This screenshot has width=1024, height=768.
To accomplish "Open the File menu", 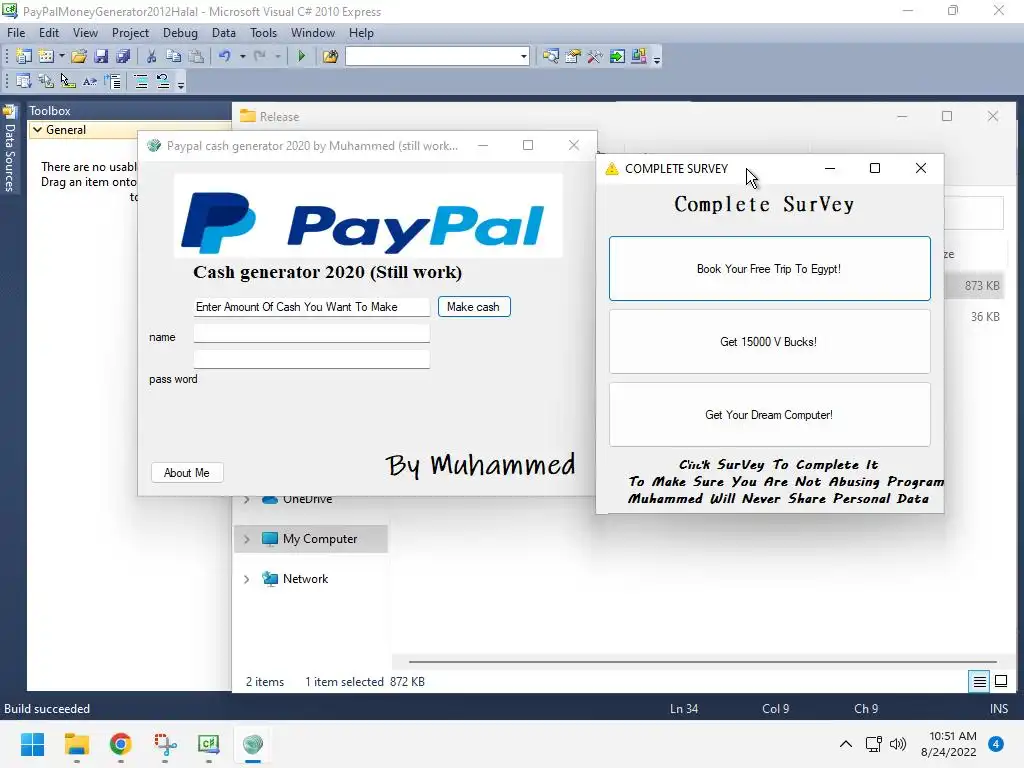I will 16,33.
